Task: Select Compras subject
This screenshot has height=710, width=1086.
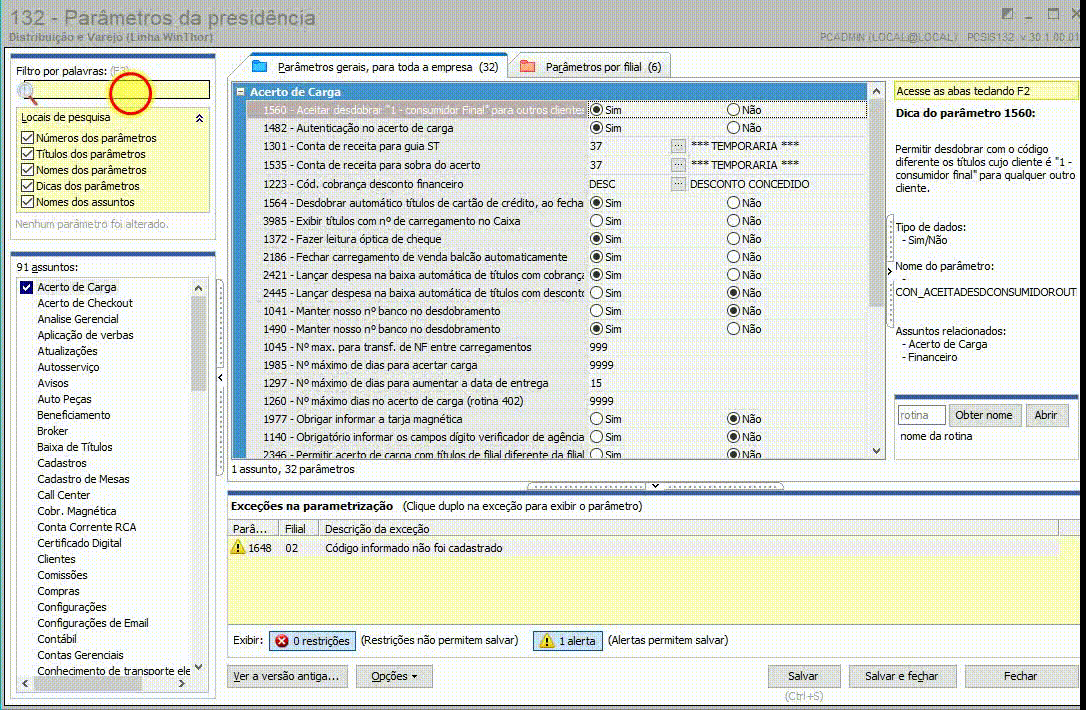Action: [58, 591]
